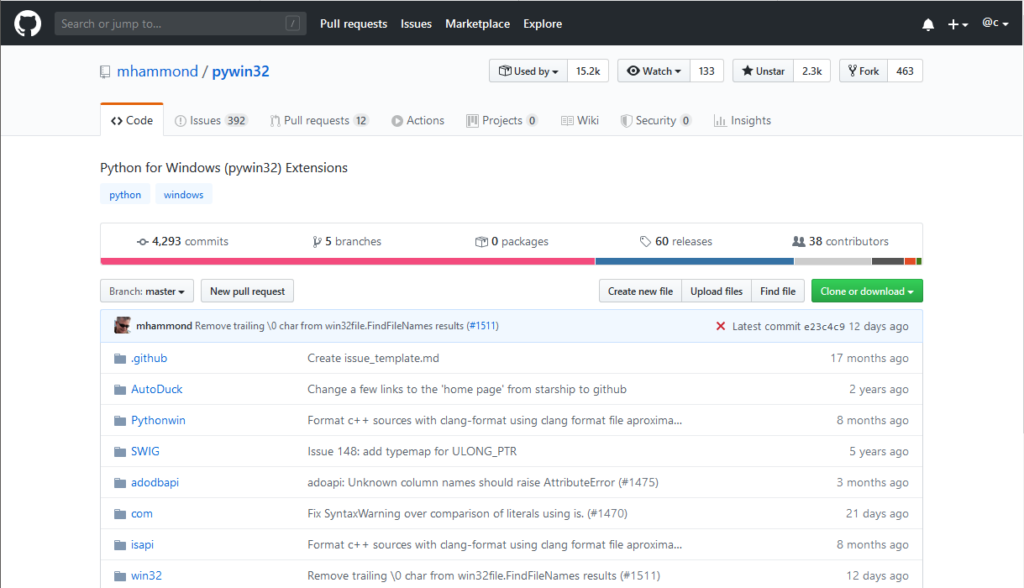Image resolution: width=1024 pixels, height=588 pixels.
Task: Open the isapi folder
Action: coord(142,544)
